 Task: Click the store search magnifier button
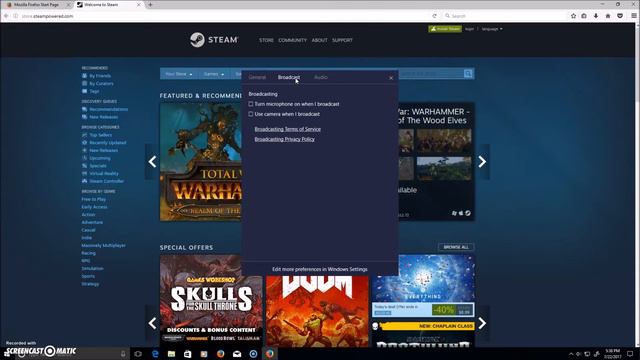468,74
